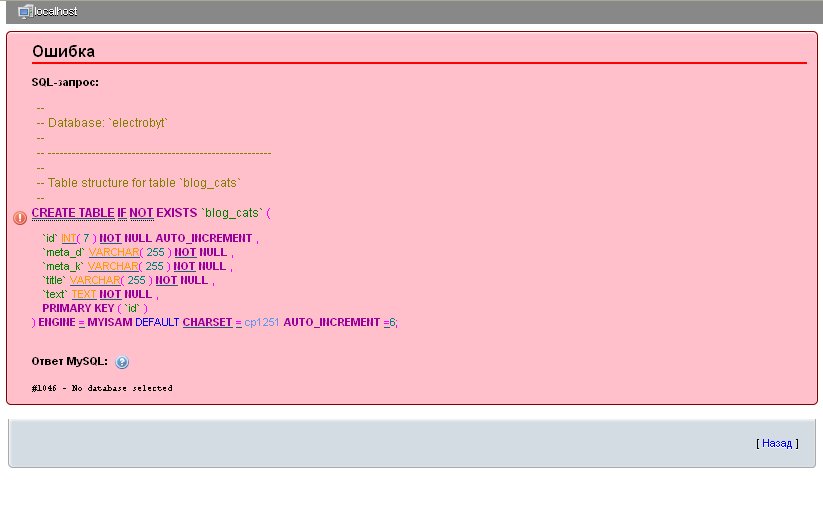The height and width of the screenshot is (527, 823).
Task: Click the Ошибка error heading
Action: (x=64, y=51)
